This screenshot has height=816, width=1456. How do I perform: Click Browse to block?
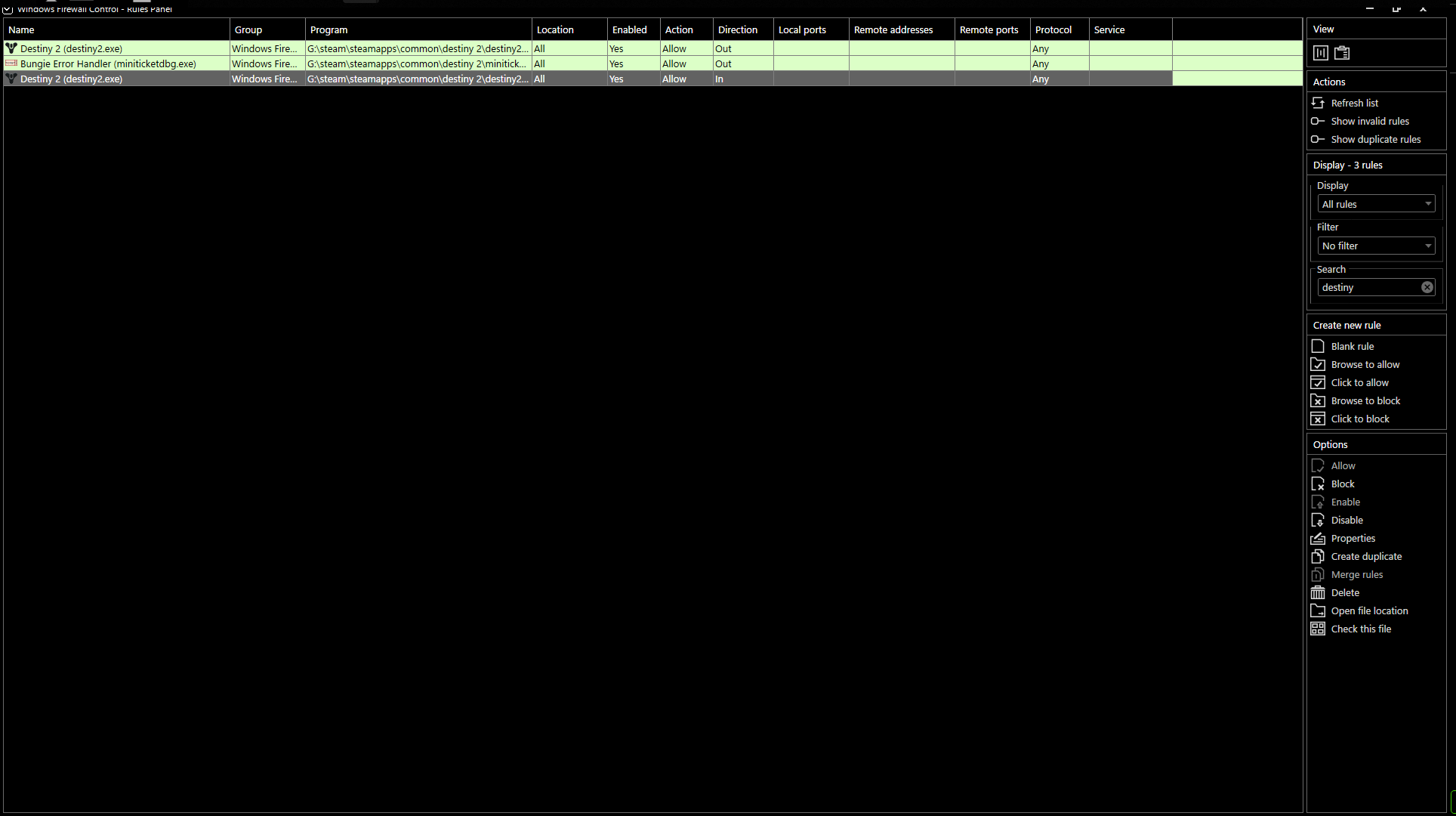pos(1365,400)
